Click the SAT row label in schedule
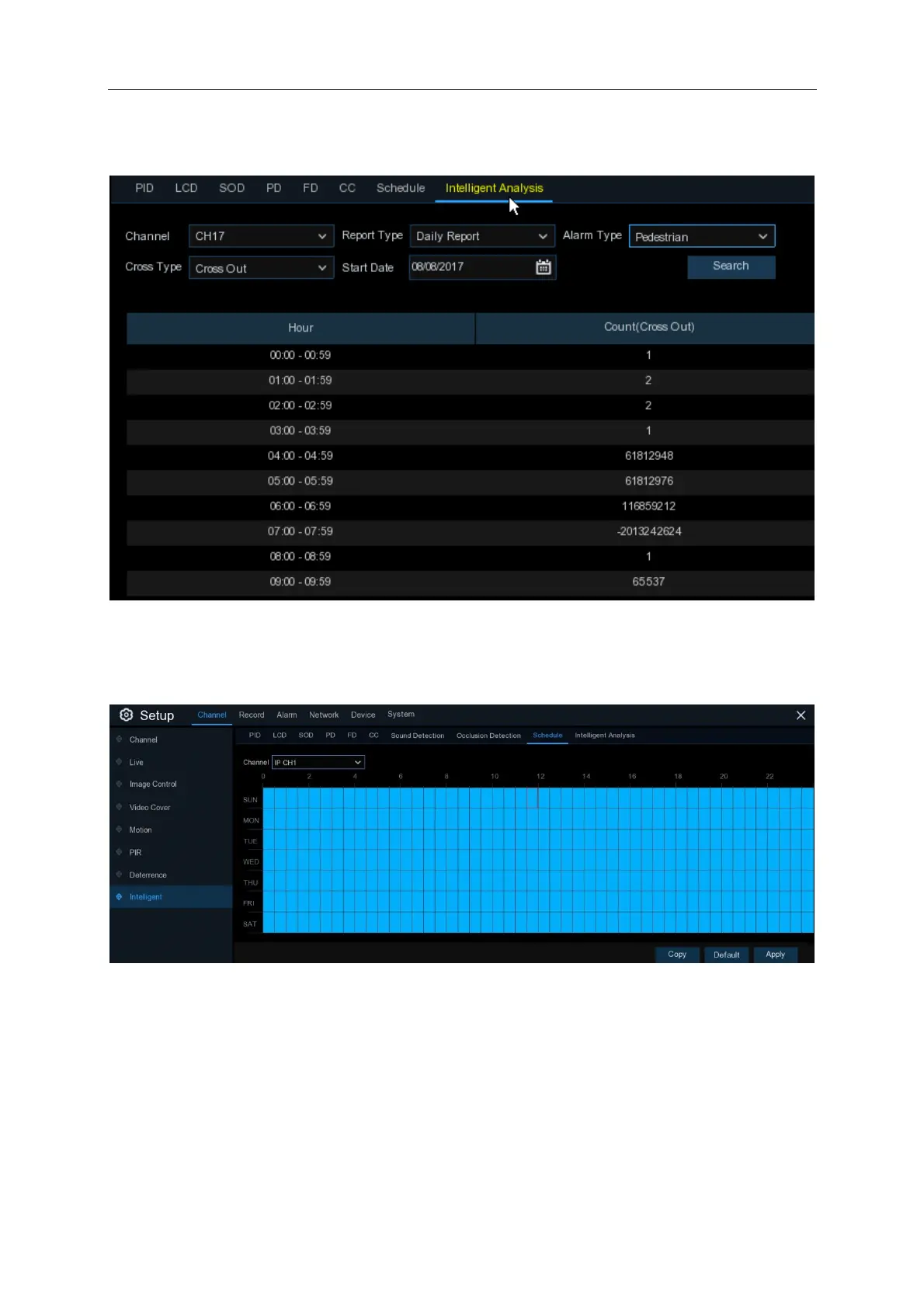 [249, 924]
